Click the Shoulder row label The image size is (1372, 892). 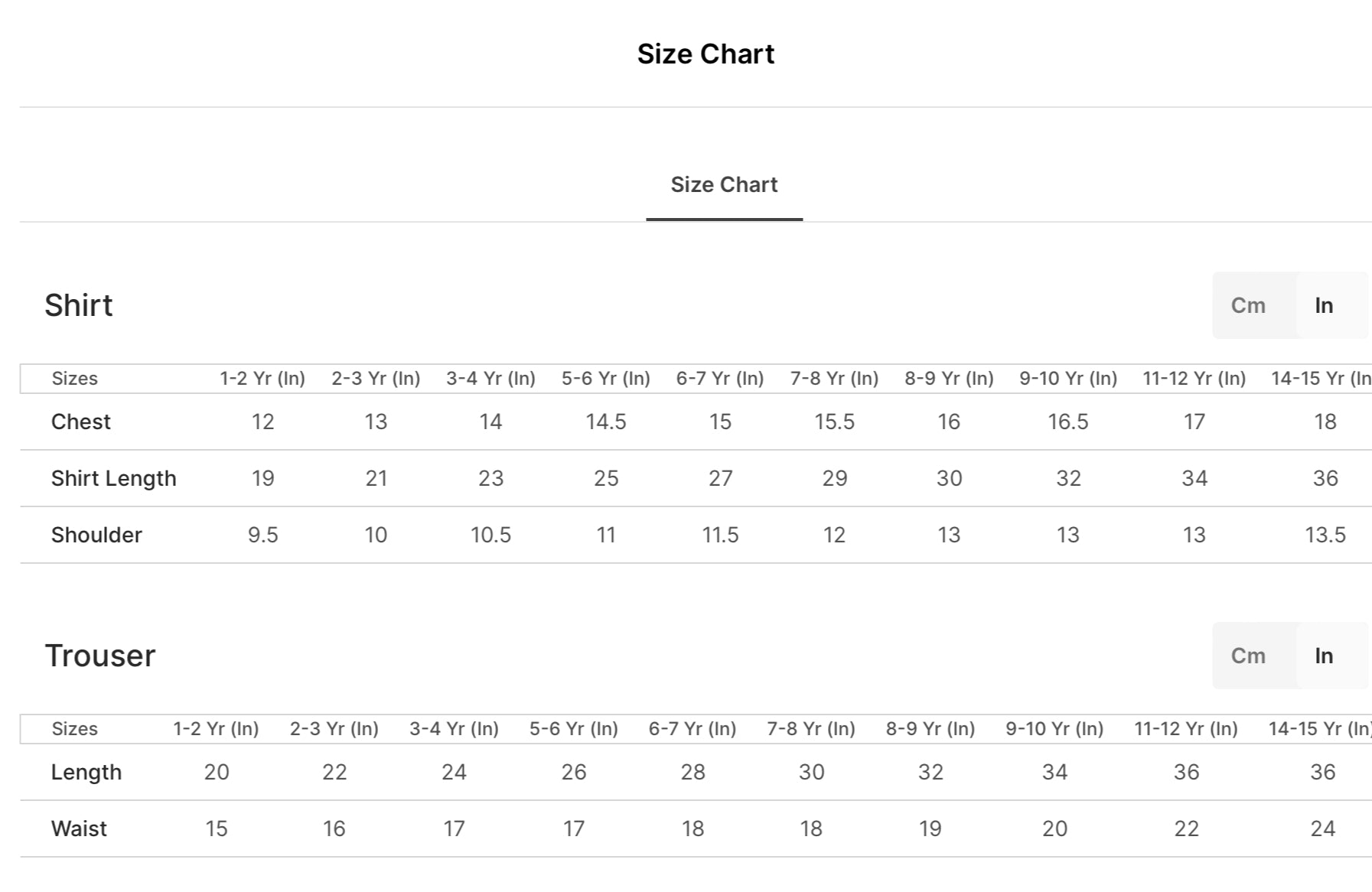pyautogui.click(x=96, y=535)
